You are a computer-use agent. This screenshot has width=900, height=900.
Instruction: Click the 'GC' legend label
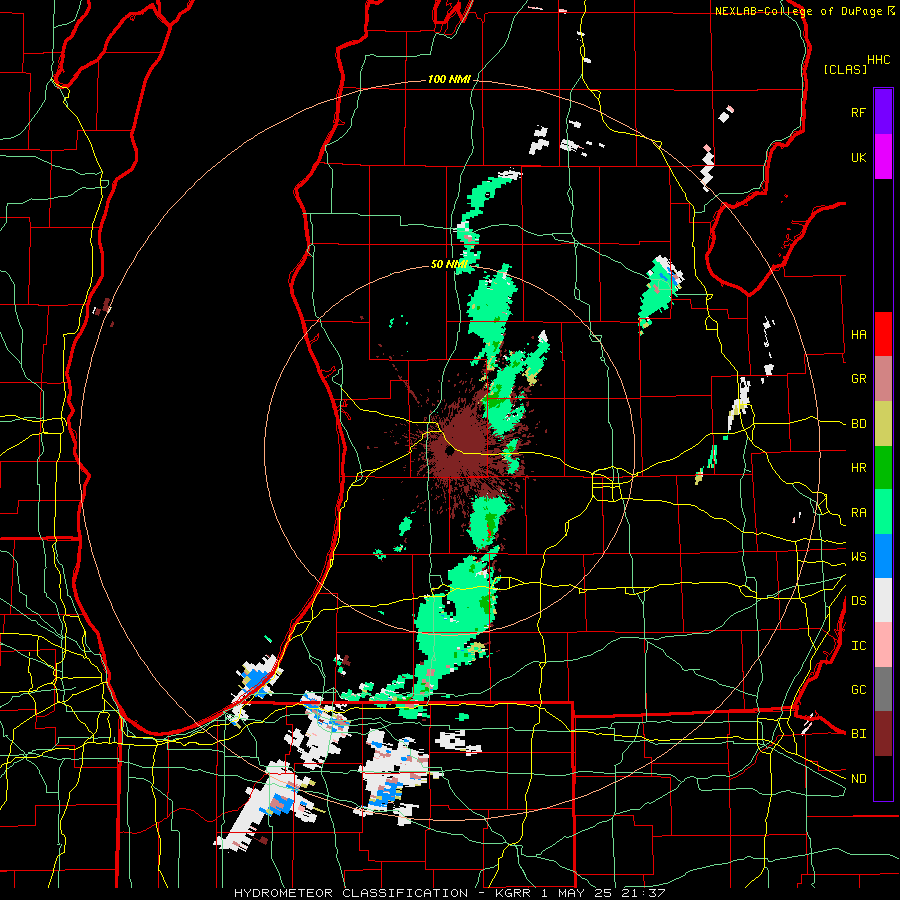(858, 690)
